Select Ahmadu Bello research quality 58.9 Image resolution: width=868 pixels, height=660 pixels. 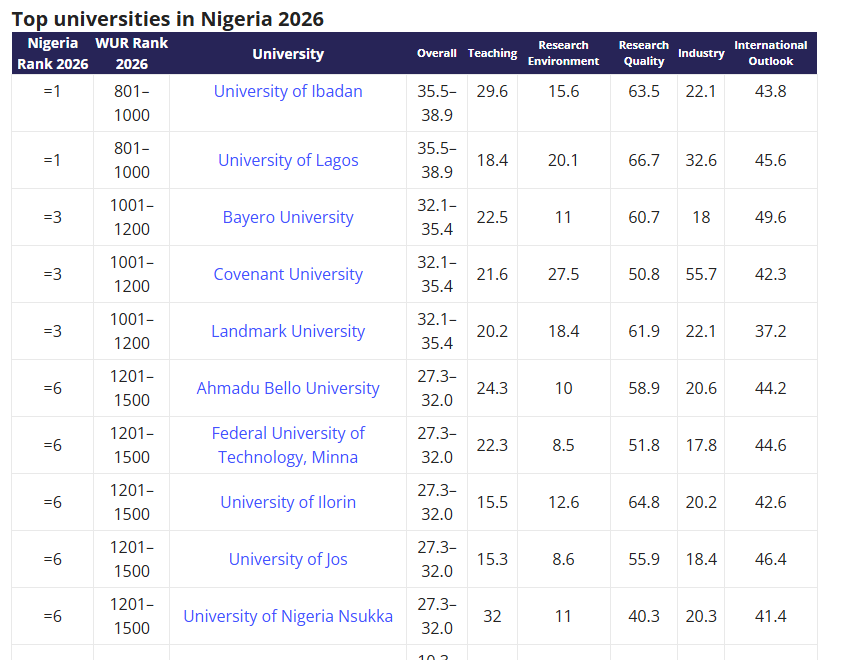pos(644,388)
